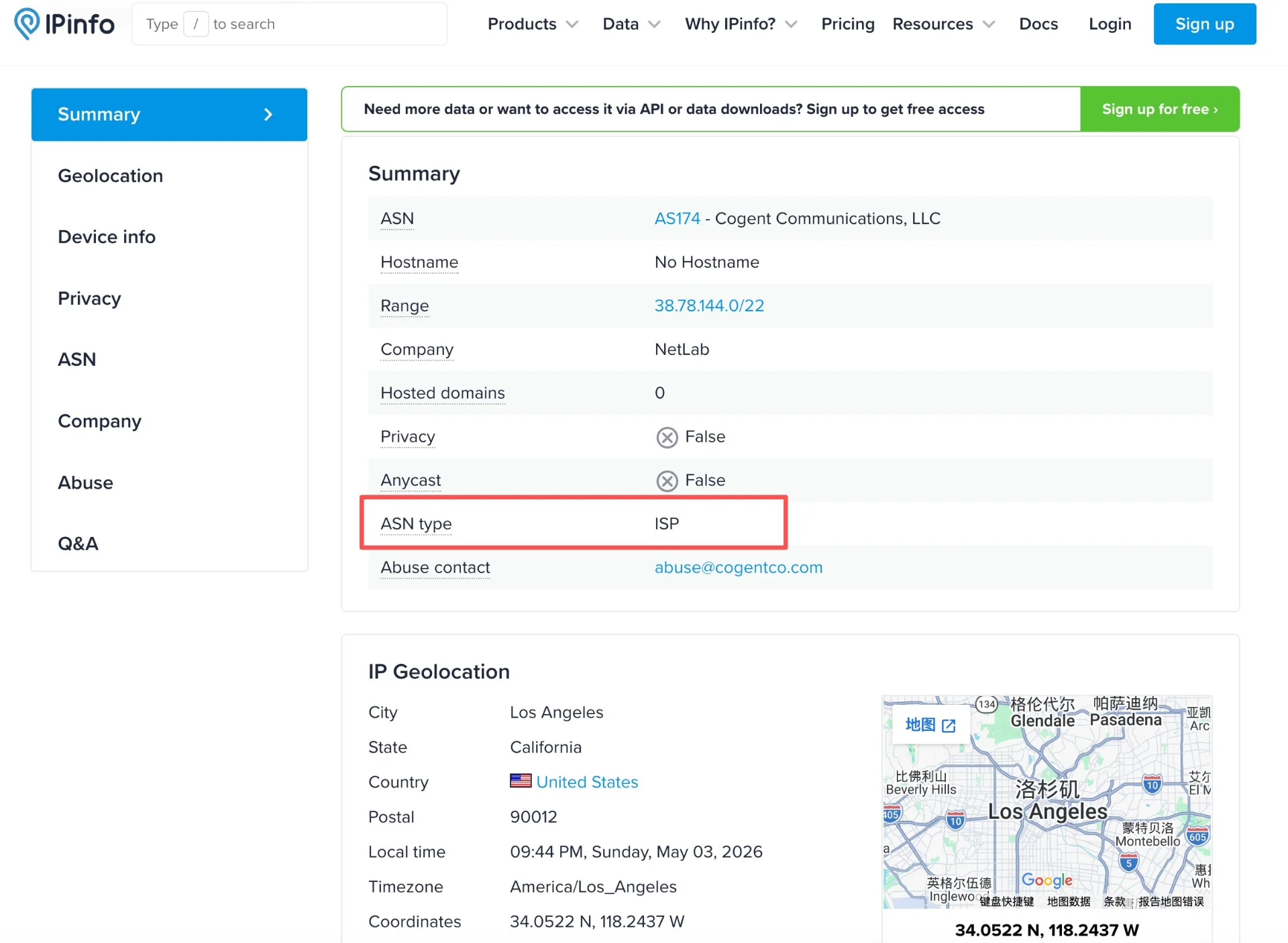The width and height of the screenshot is (1288, 943).
Task: Click the chevron arrow on Summary tab
Action: click(x=268, y=115)
